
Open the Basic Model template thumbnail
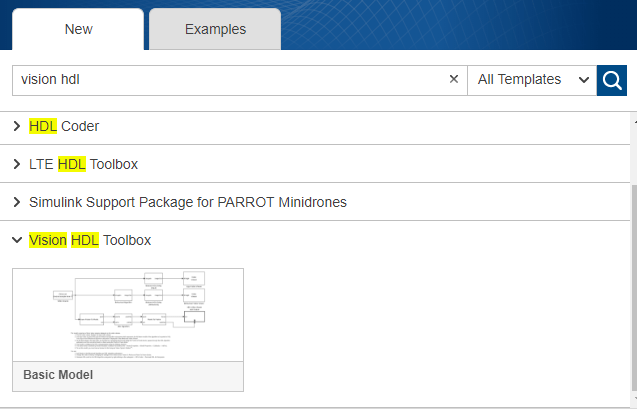(128, 315)
